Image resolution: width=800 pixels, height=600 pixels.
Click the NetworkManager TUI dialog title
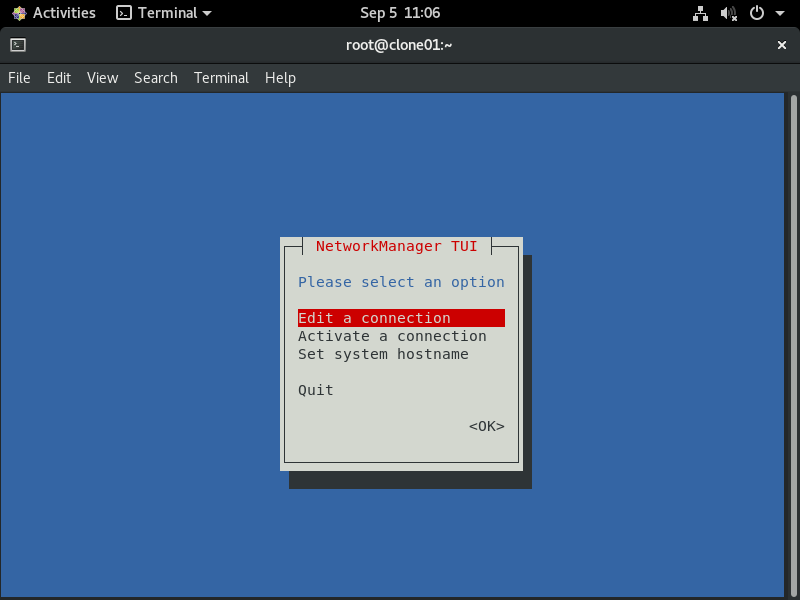pos(396,246)
